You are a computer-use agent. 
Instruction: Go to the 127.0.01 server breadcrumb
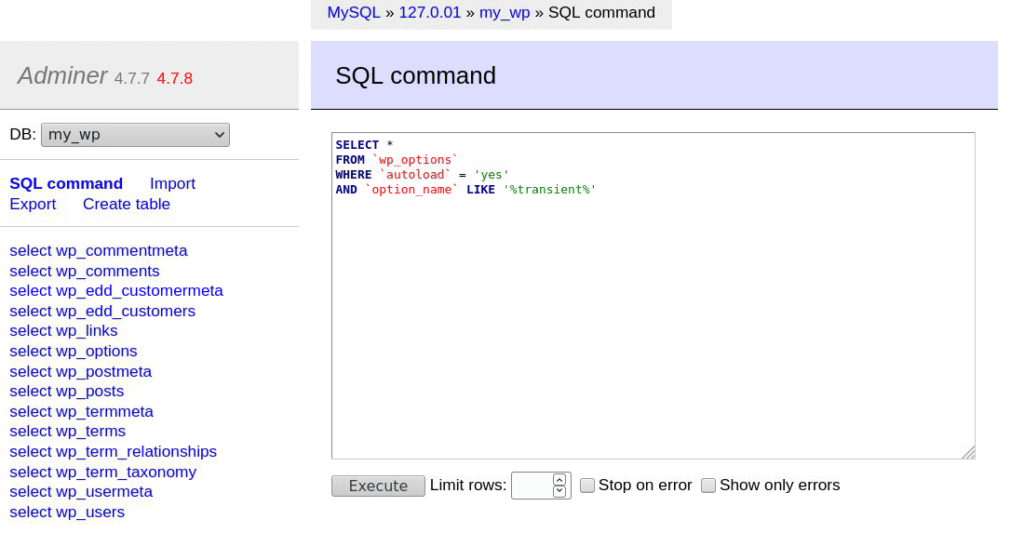pos(430,13)
